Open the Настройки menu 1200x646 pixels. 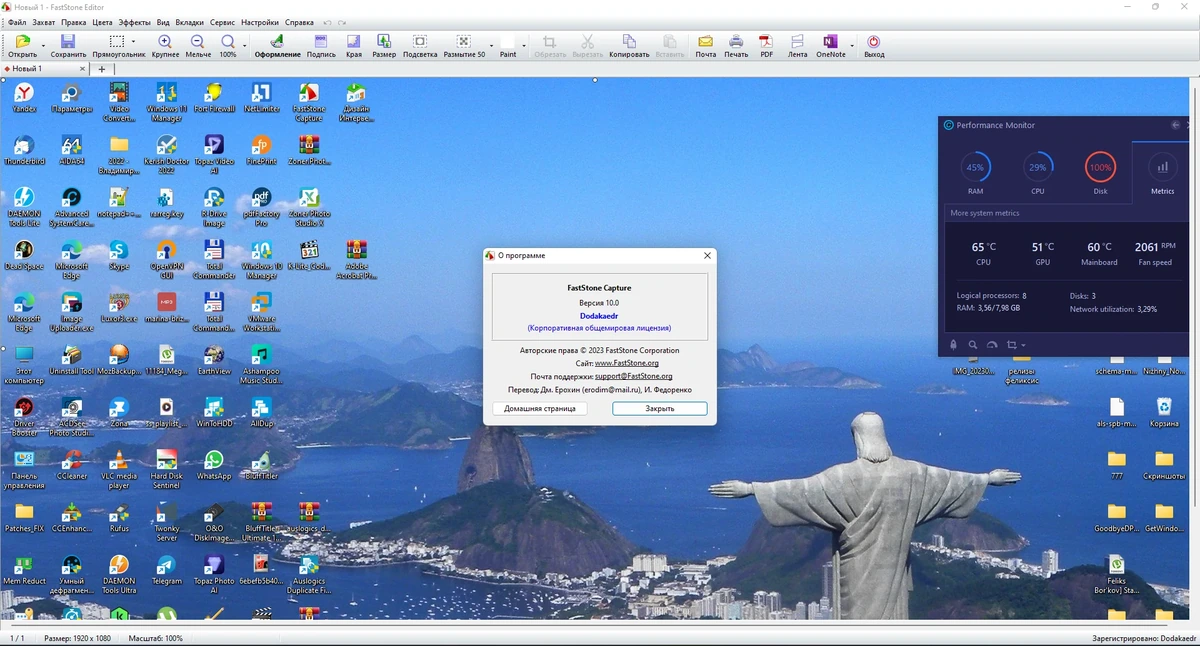click(x=260, y=22)
